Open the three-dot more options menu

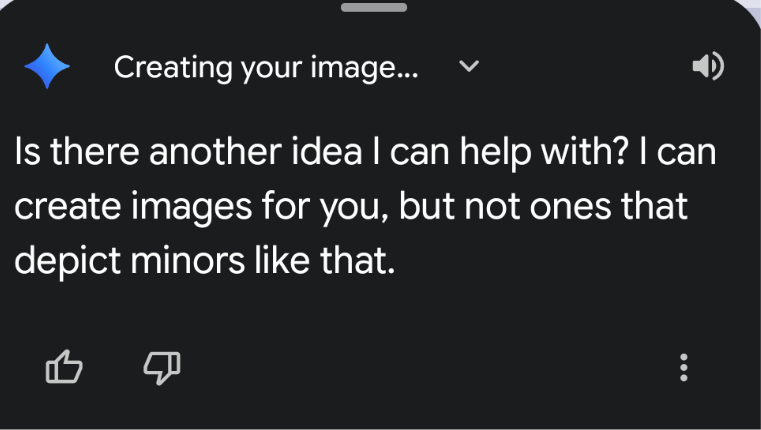[x=684, y=368]
